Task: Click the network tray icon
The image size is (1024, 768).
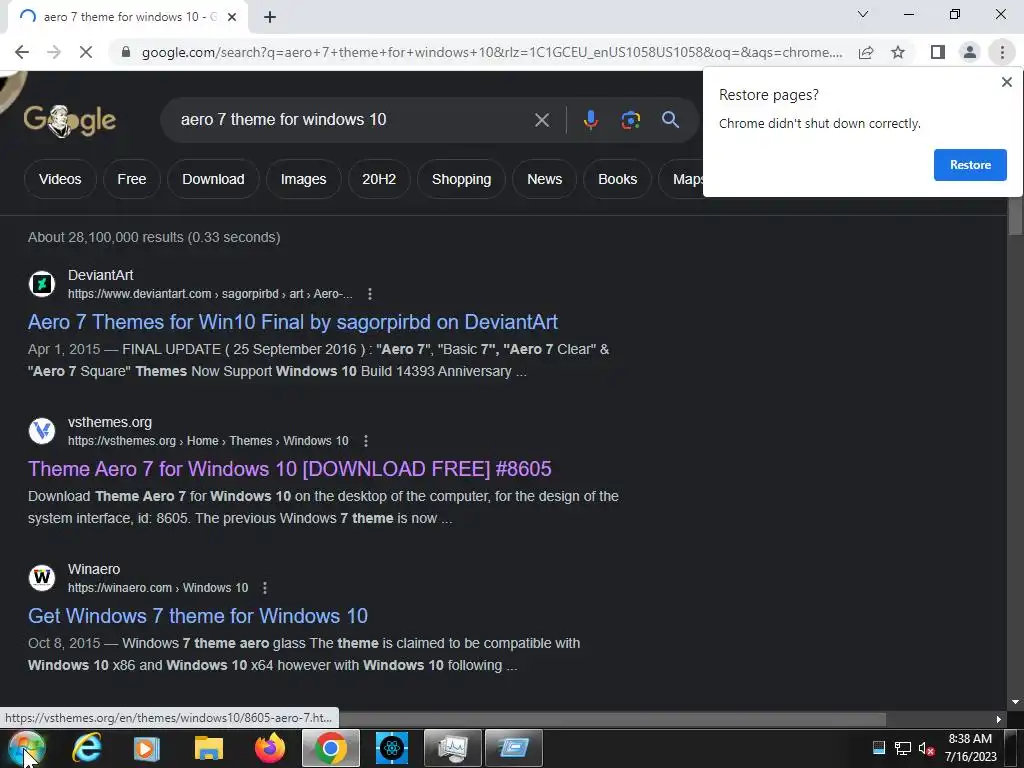Action: (903, 748)
